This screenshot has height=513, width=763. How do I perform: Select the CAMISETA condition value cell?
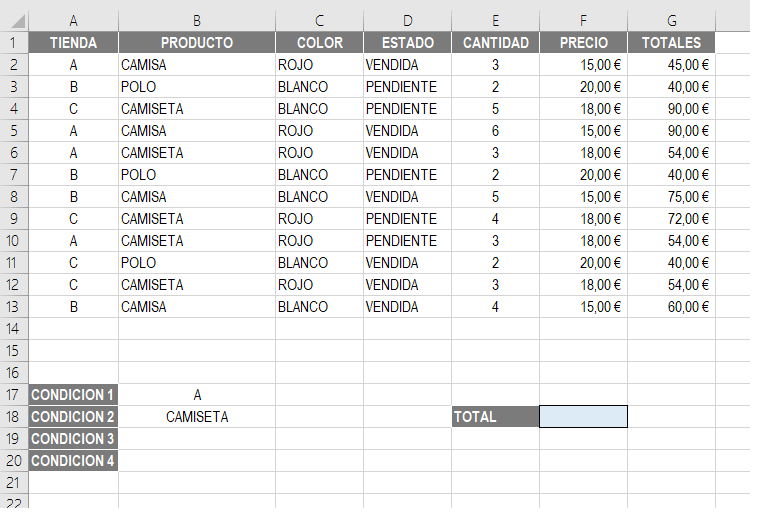(197, 417)
